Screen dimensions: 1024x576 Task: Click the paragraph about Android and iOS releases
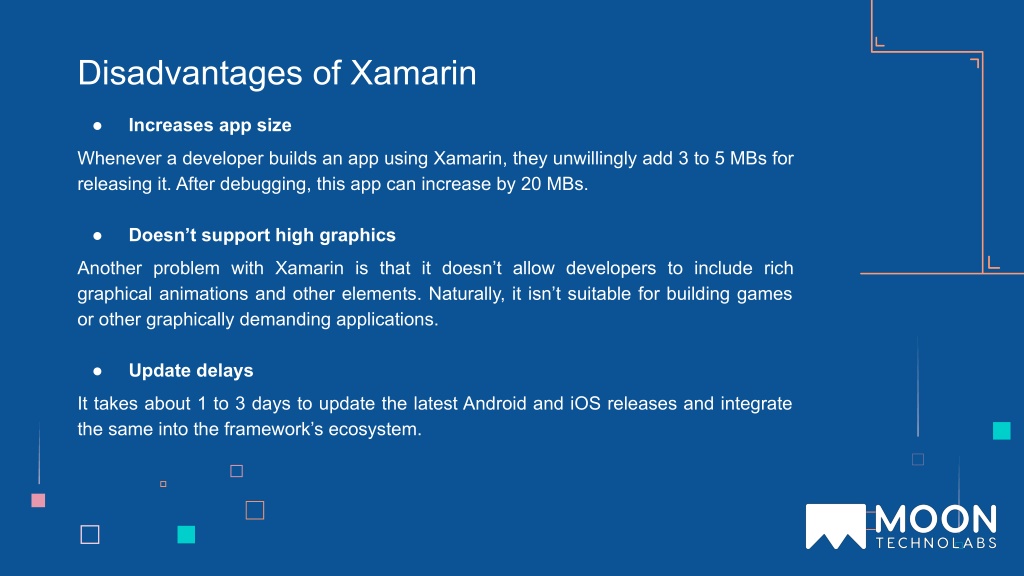coord(435,416)
